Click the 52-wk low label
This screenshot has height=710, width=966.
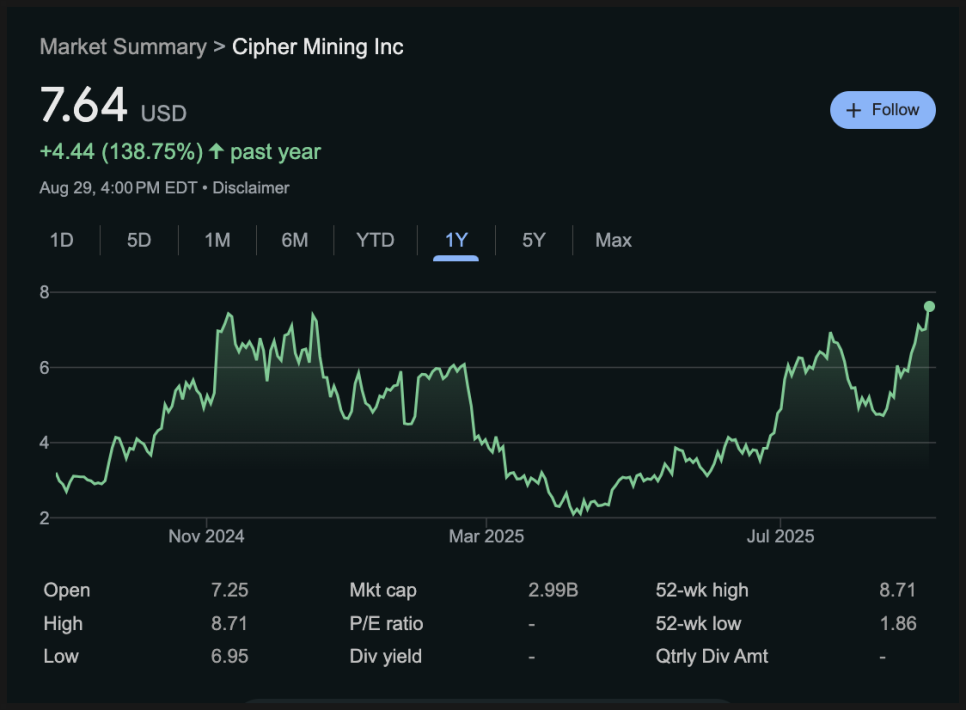[699, 623]
